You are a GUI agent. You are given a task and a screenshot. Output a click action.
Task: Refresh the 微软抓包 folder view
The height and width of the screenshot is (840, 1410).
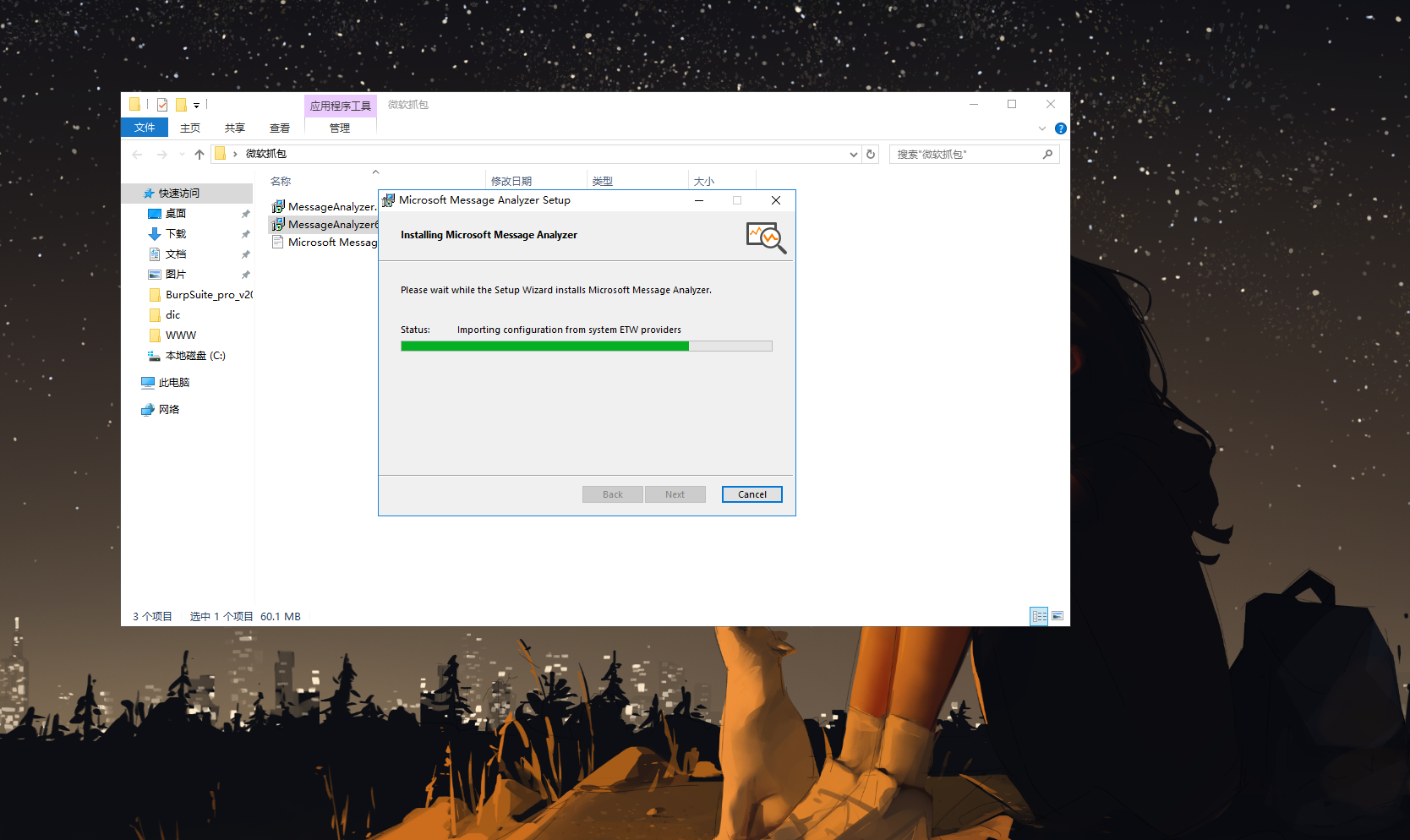[871, 154]
